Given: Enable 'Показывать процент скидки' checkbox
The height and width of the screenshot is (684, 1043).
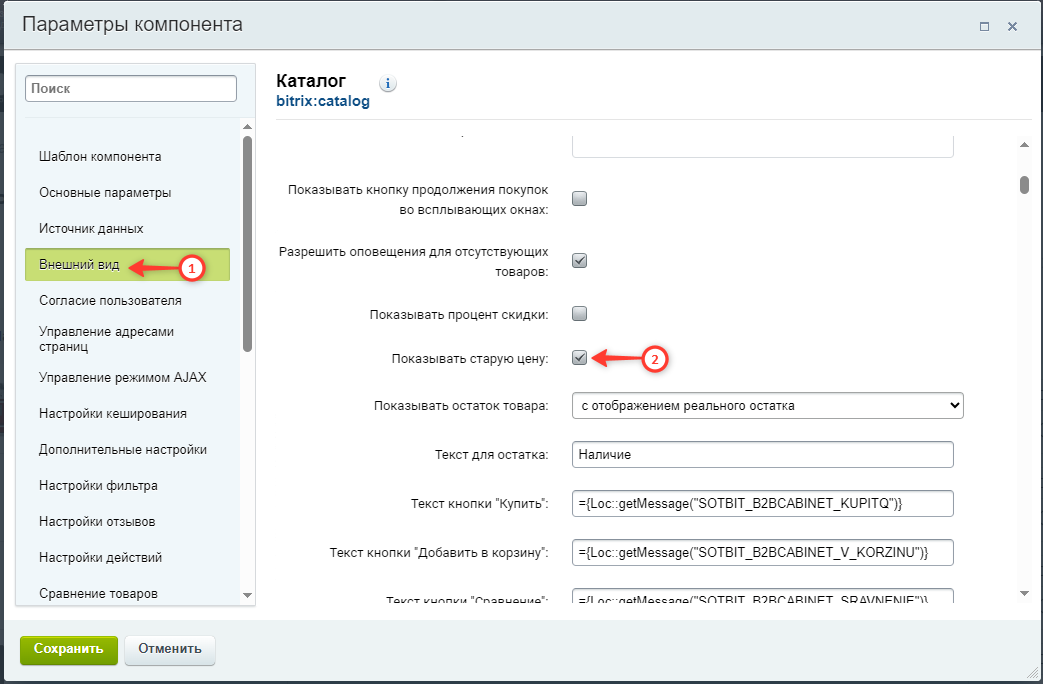Looking at the screenshot, I should tap(579, 313).
